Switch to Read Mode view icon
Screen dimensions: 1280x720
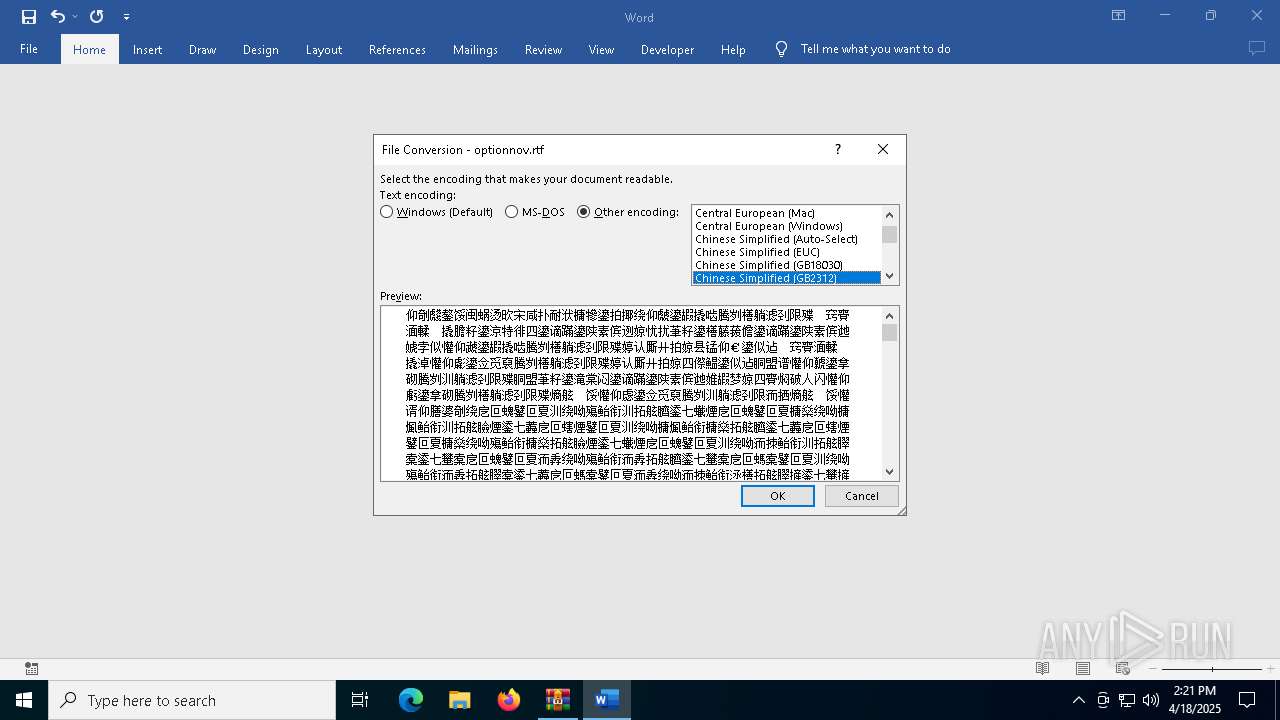pos(1042,668)
